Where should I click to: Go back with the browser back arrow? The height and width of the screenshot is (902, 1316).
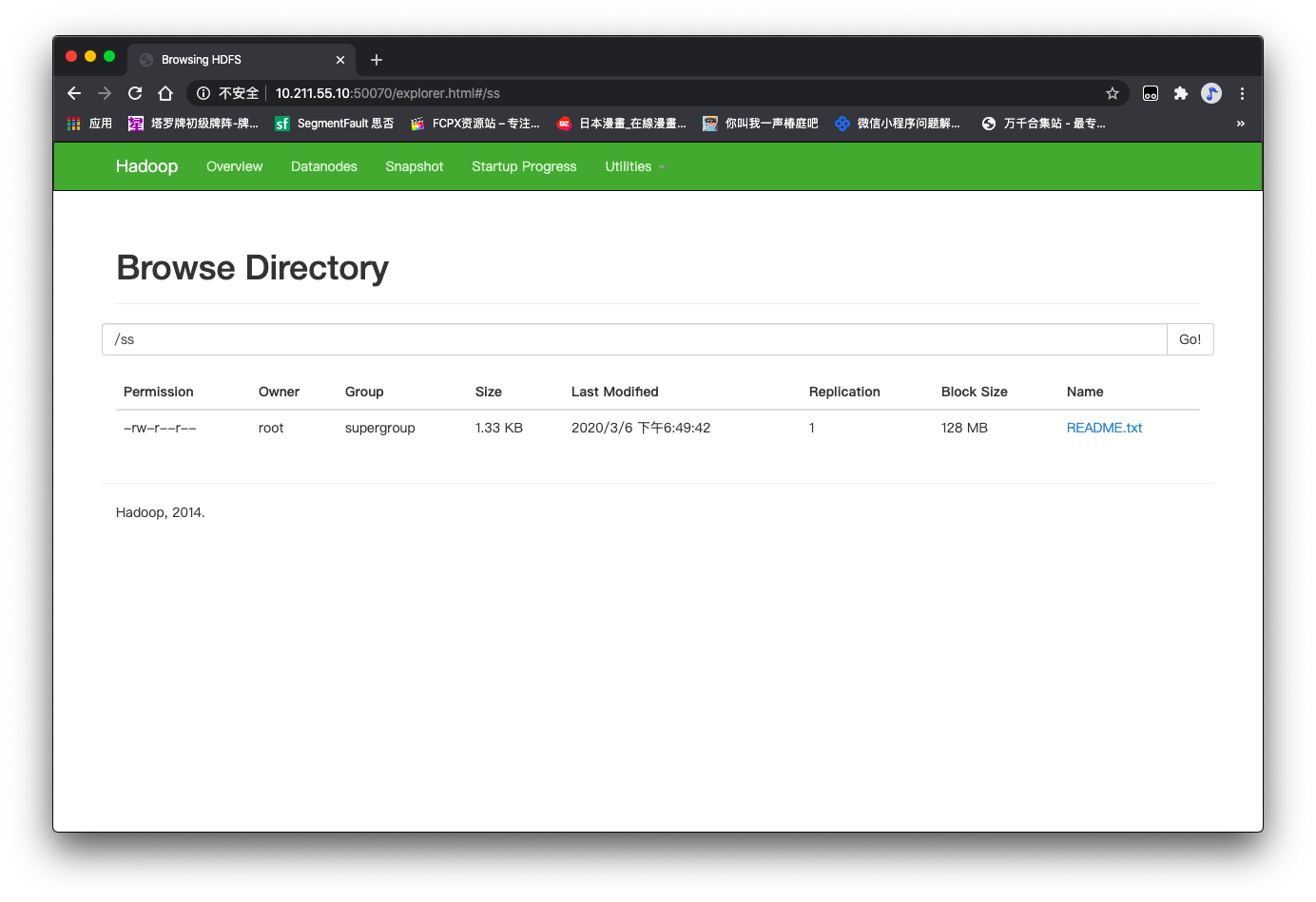[x=74, y=93]
